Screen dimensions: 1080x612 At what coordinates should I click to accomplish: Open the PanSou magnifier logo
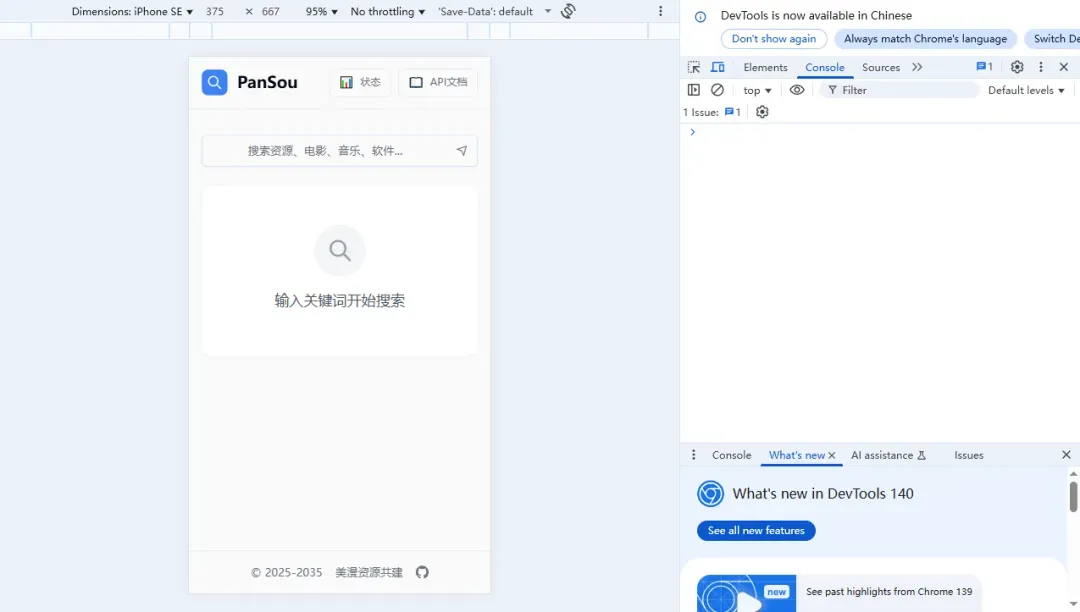click(x=214, y=82)
